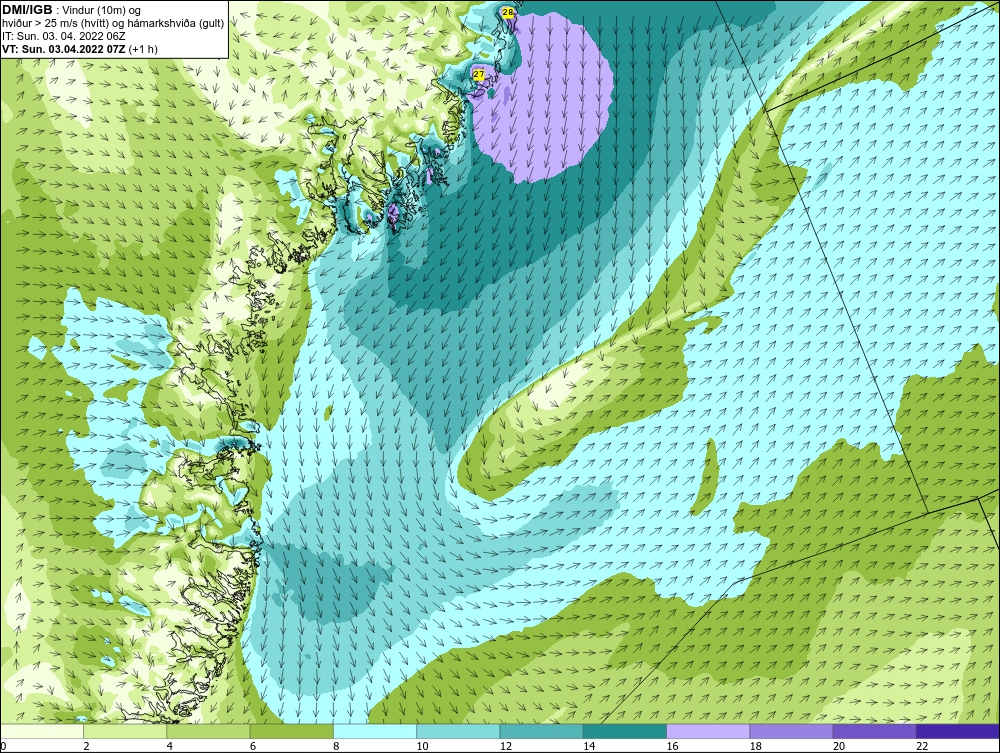The width and height of the screenshot is (1000, 753).
Task: Click the yellow gust marker labeled 28
Action: click(508, 12)
